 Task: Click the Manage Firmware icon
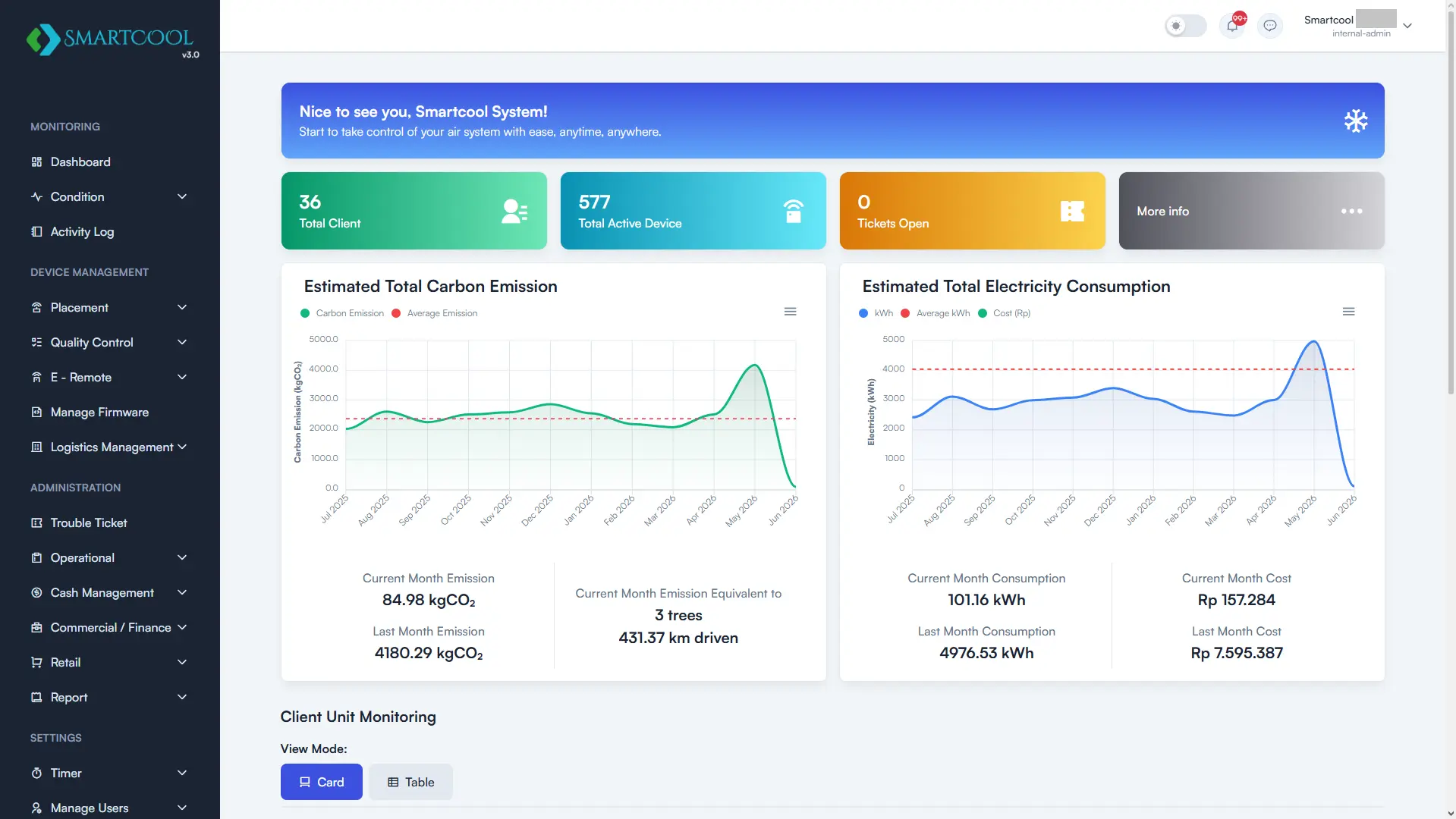coord(36,413)
